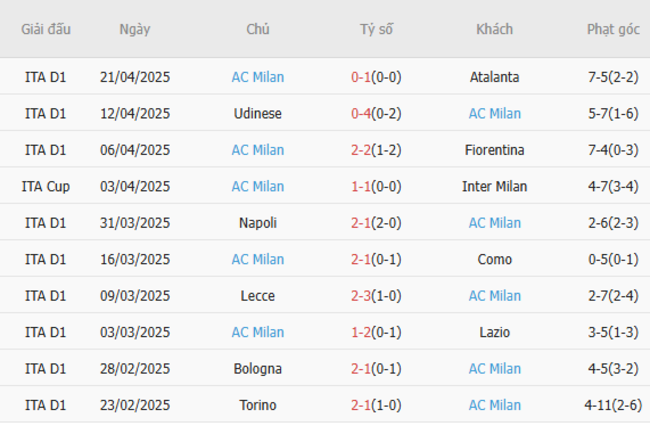The height and width of the screenshot is (434, 650).
Task: Open AC Milan away link versus Udinese
Action: point(494,114)
